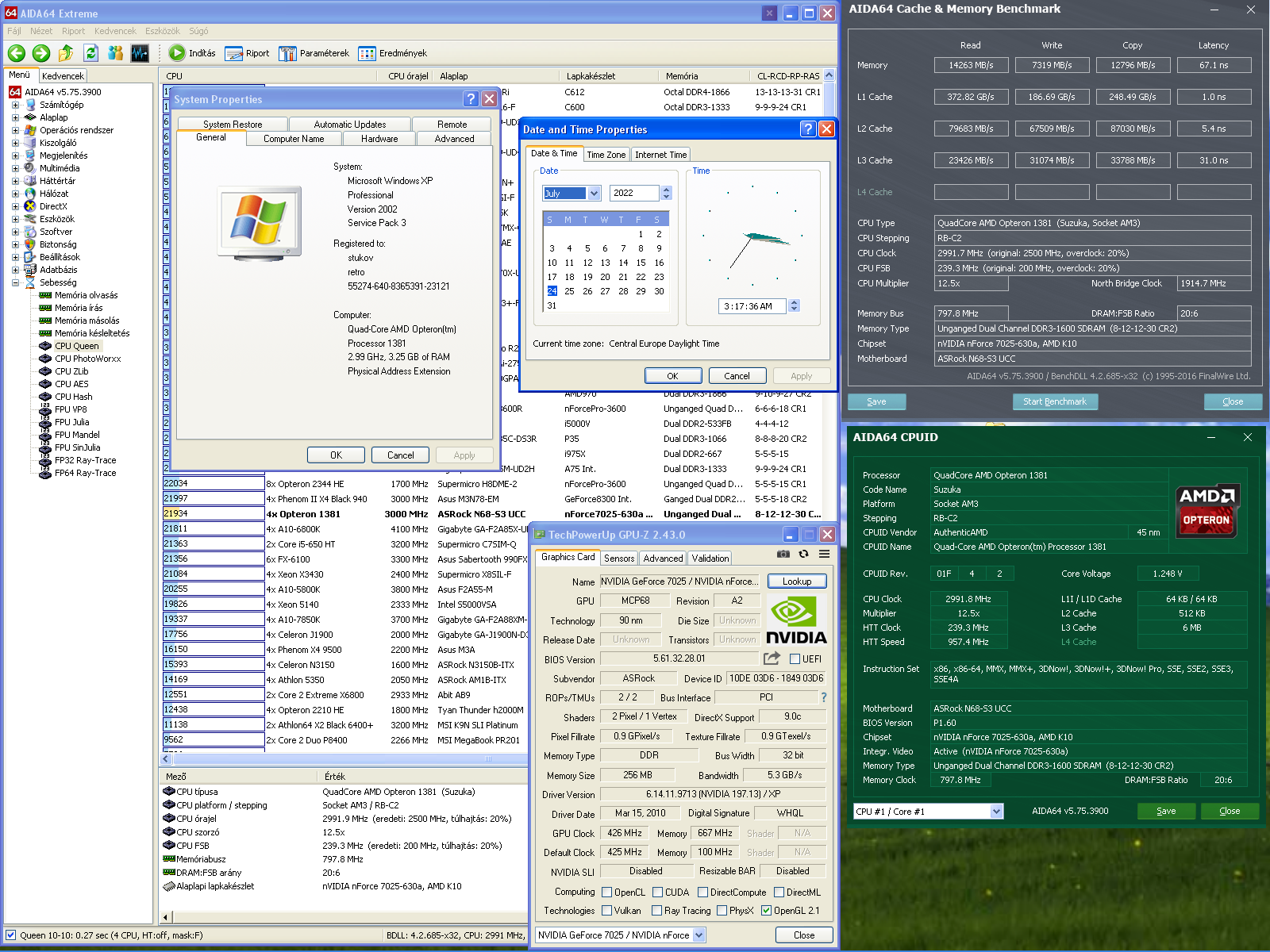Click the folder Up icon in AIDA64 toolbar
The image size is (1270, 952).
66,53
